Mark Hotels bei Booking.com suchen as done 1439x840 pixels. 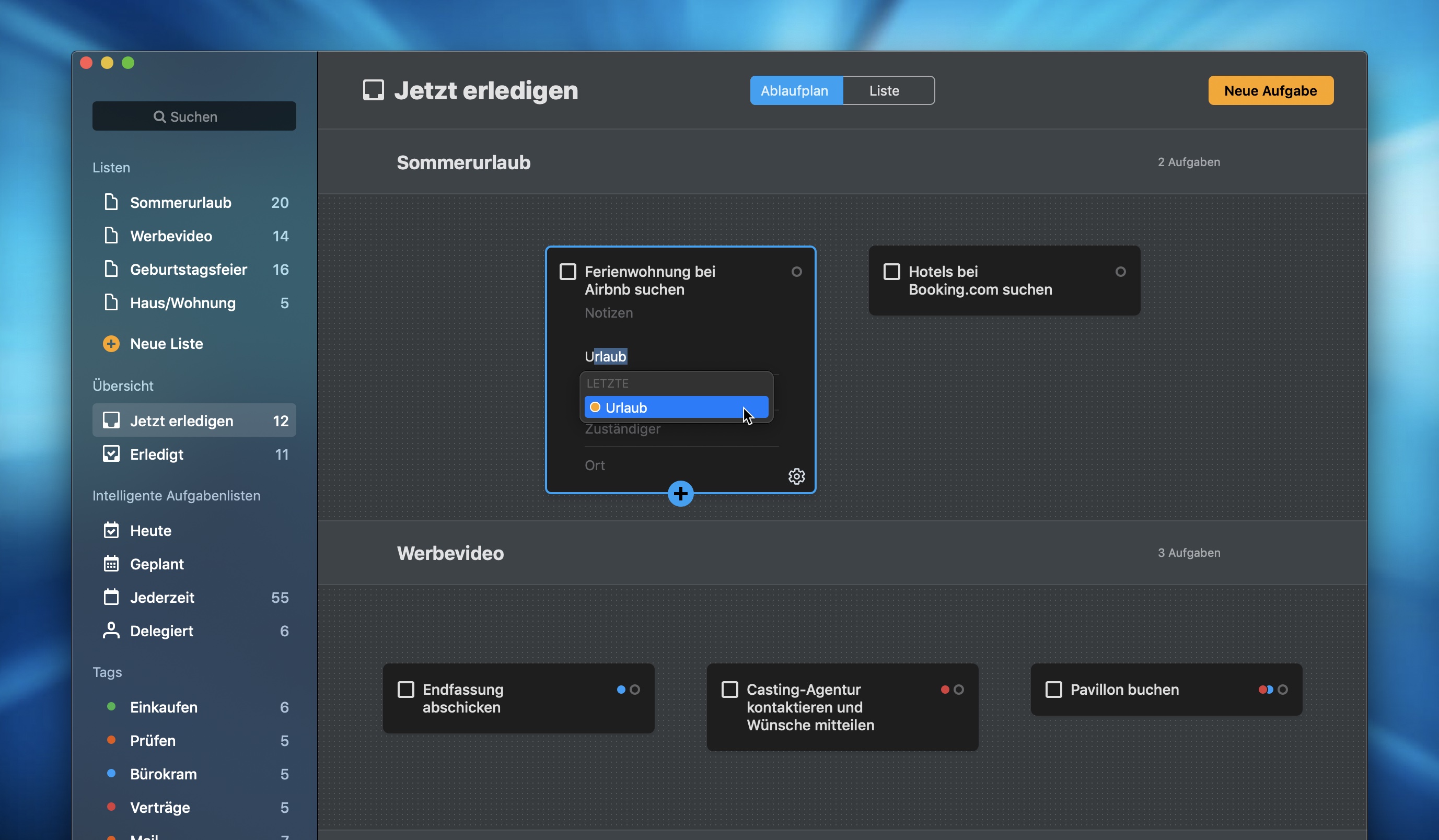point(891,272)
